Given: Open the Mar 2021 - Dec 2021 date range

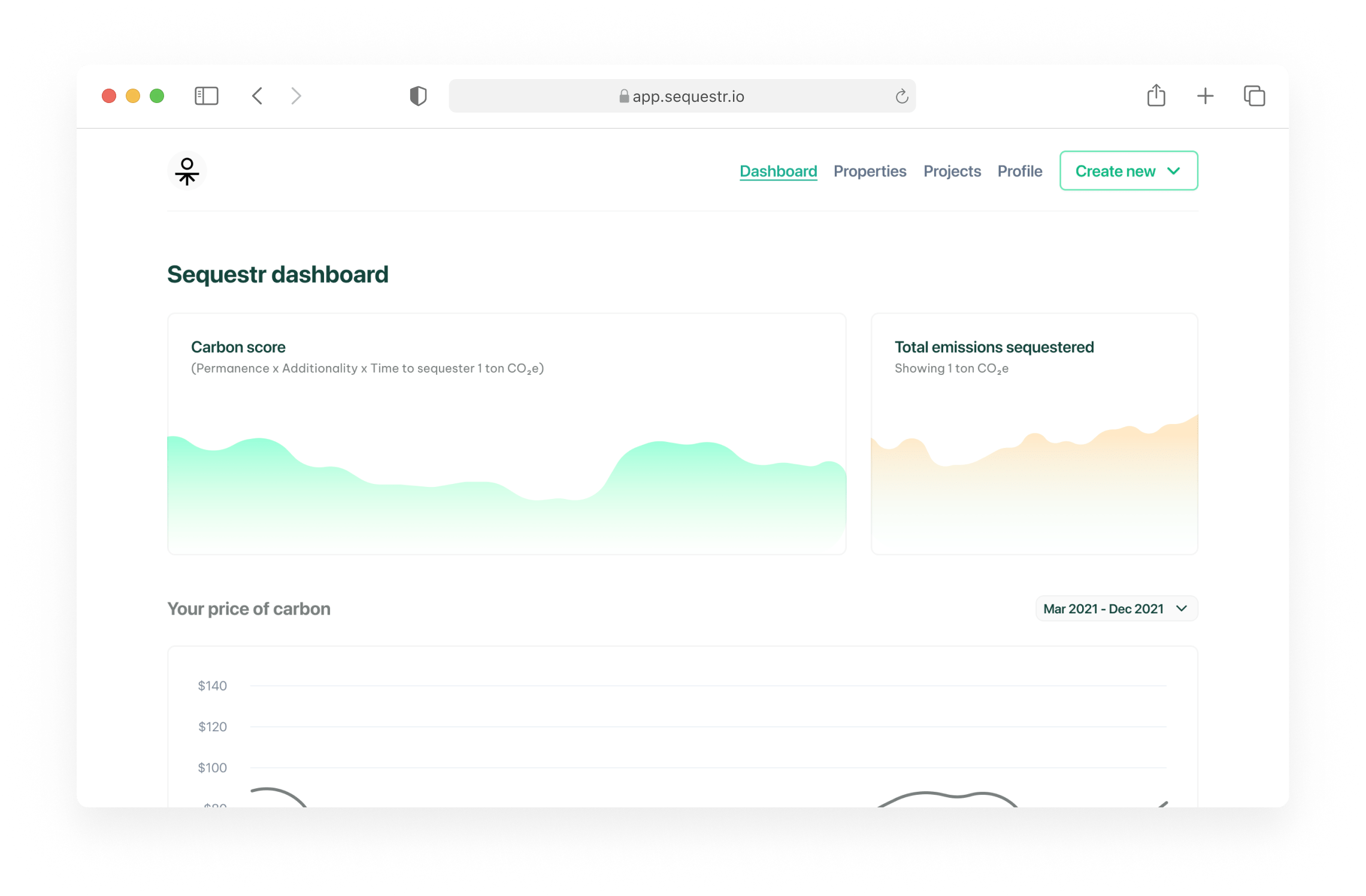Looking at the screenshot, I should click(x=1116, y=609).
